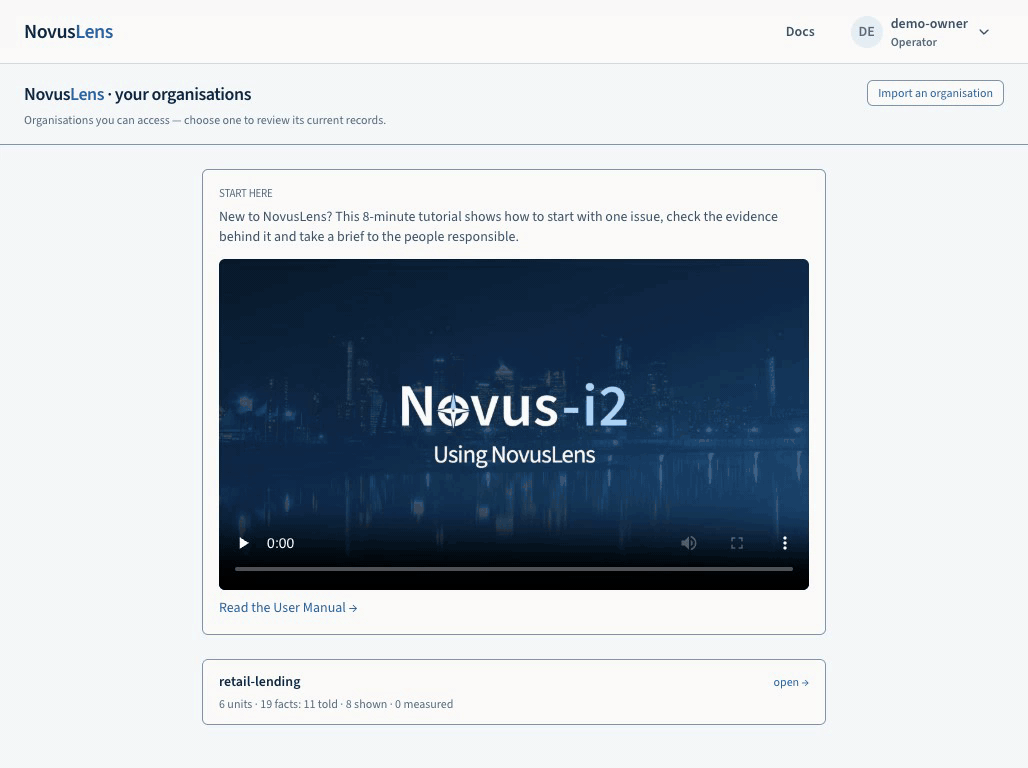Click the retail-lending stats line
Image resolution: width=1028 pixels, height=768 pixels.
tap(336, 704)
